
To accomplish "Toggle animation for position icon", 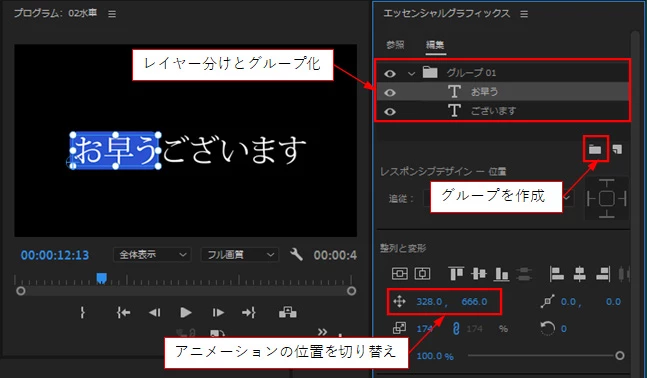I will click(399, 302).
